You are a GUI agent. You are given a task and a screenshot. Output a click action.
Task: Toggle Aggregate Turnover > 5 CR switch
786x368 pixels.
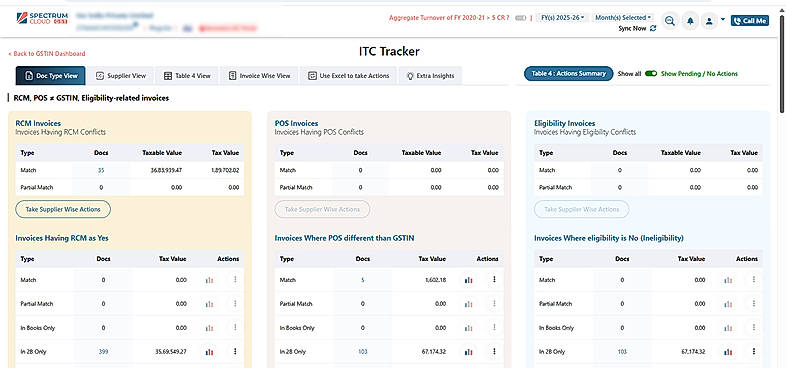click(520, 18)
